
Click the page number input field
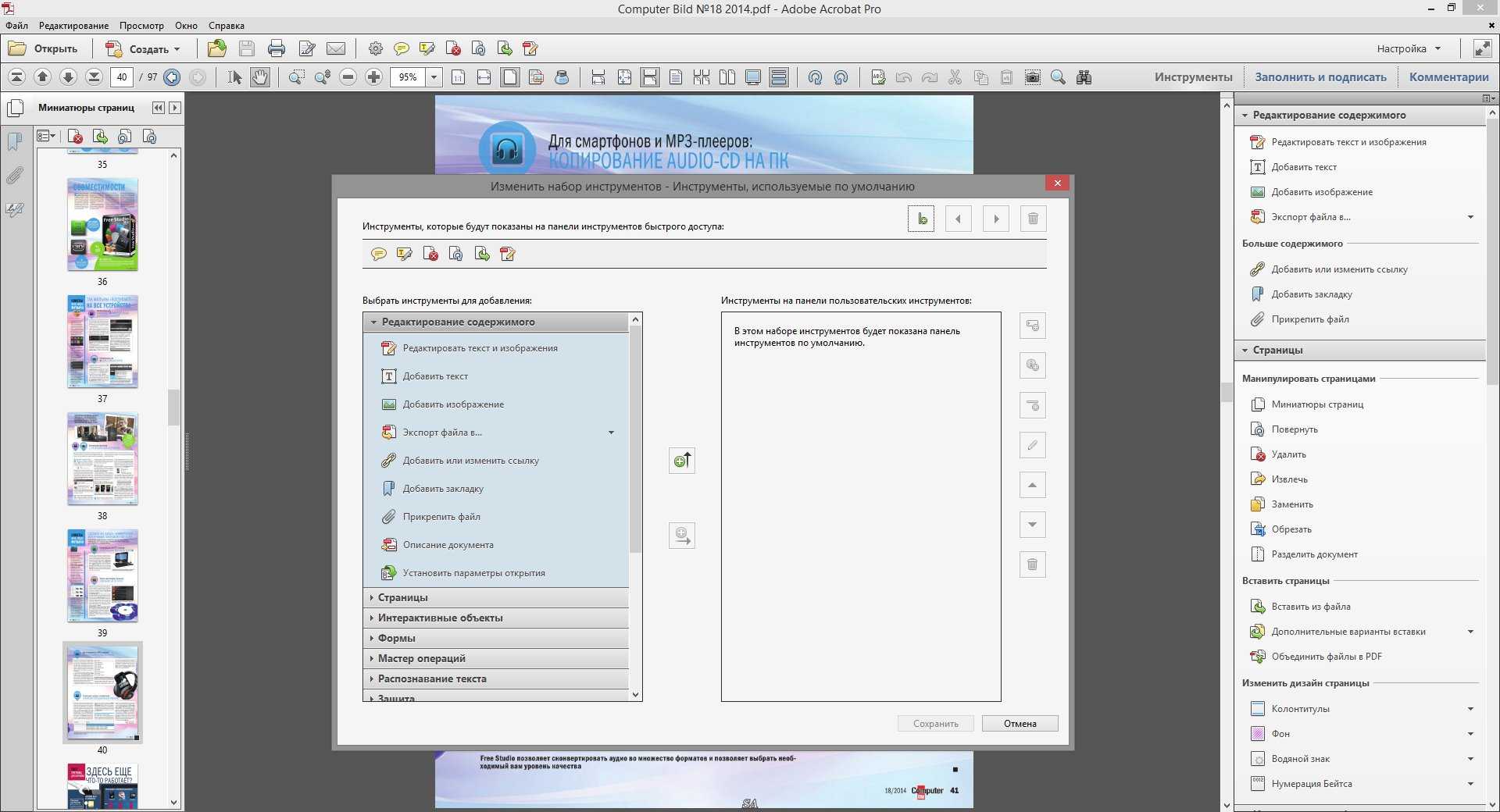[121, 77]
